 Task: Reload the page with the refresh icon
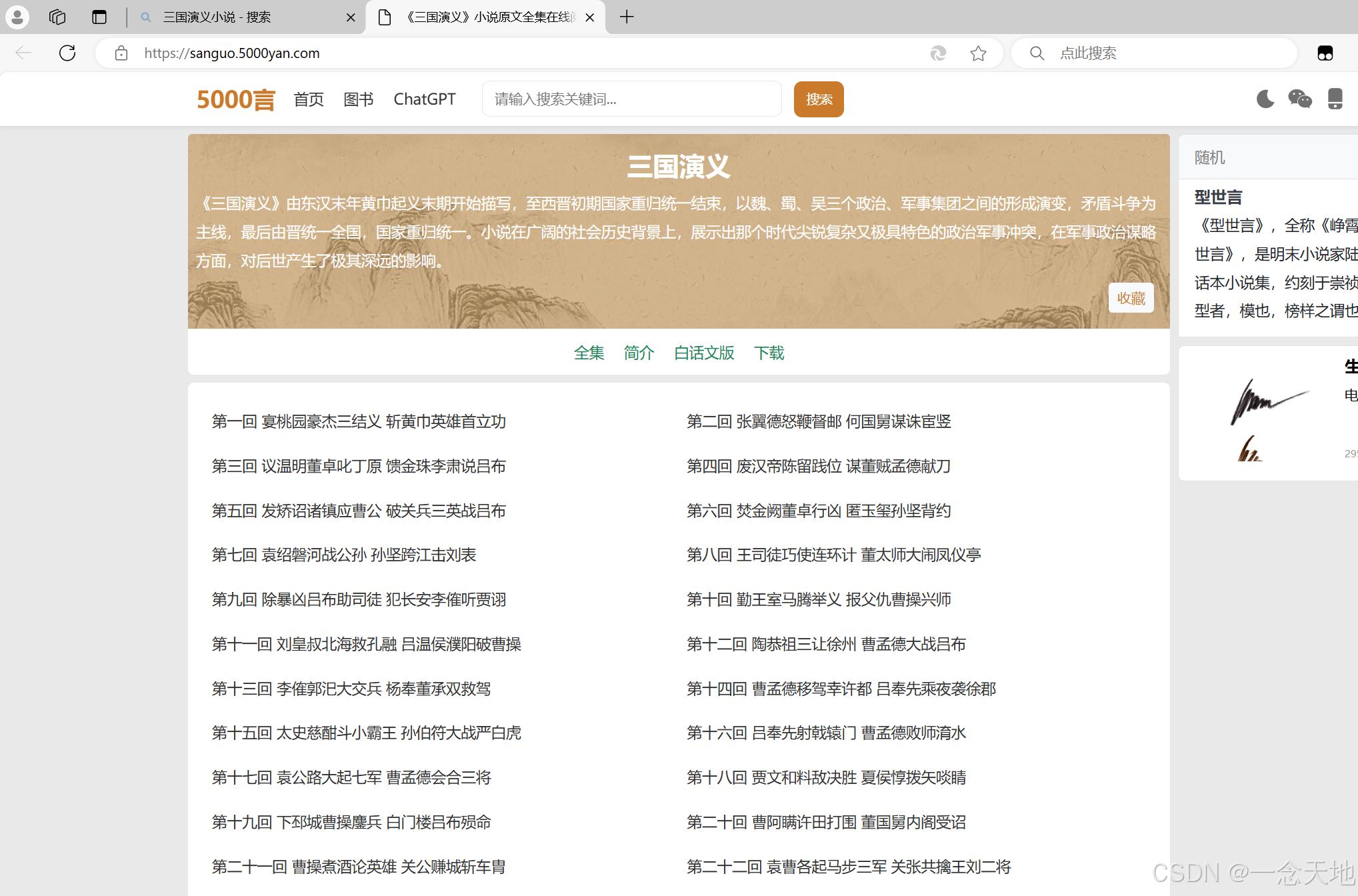(x=67, y=53)
